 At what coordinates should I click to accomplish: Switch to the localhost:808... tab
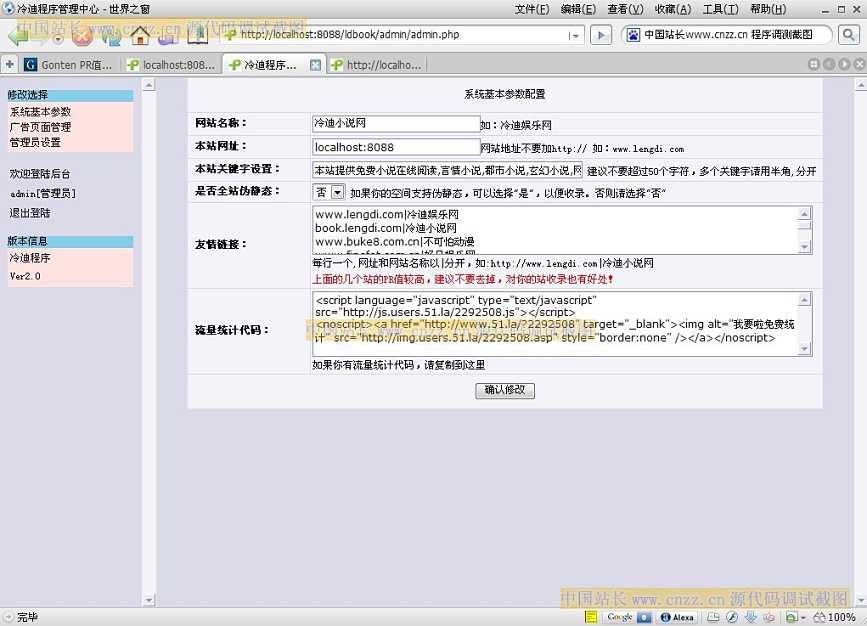(x=171, y=65)
